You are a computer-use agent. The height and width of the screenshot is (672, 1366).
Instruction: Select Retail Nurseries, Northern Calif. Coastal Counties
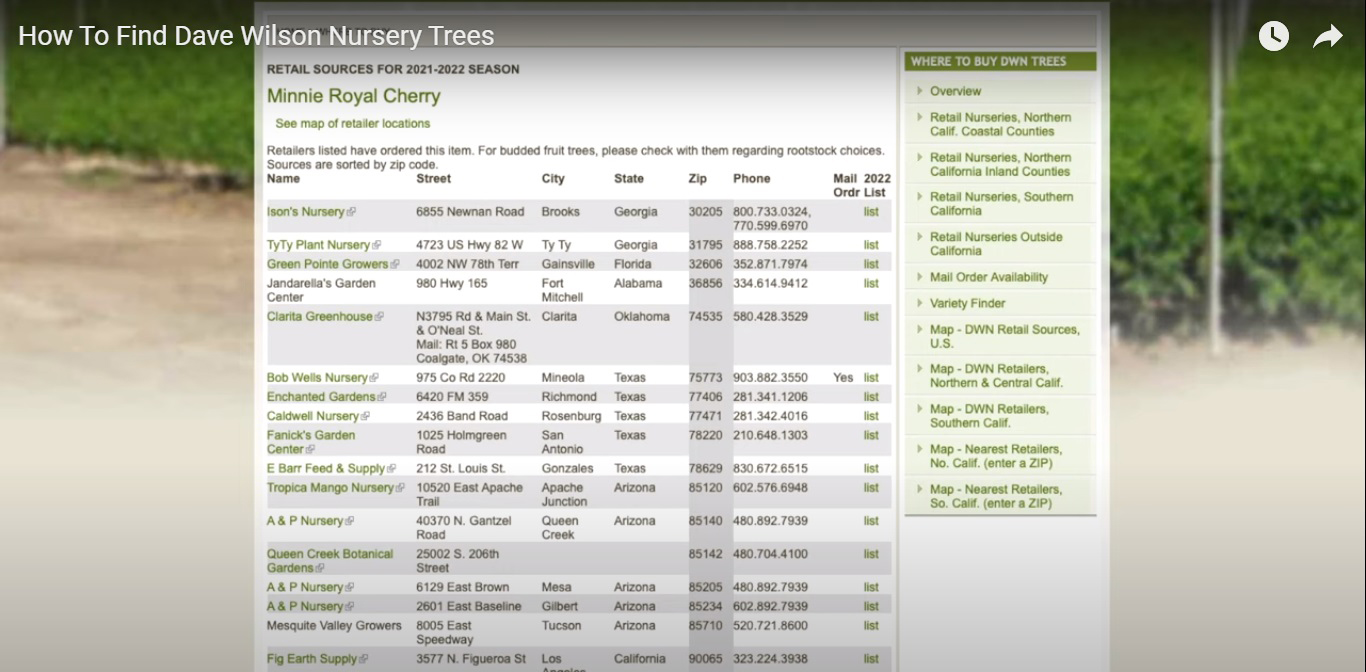click(x=1000, y=124)
